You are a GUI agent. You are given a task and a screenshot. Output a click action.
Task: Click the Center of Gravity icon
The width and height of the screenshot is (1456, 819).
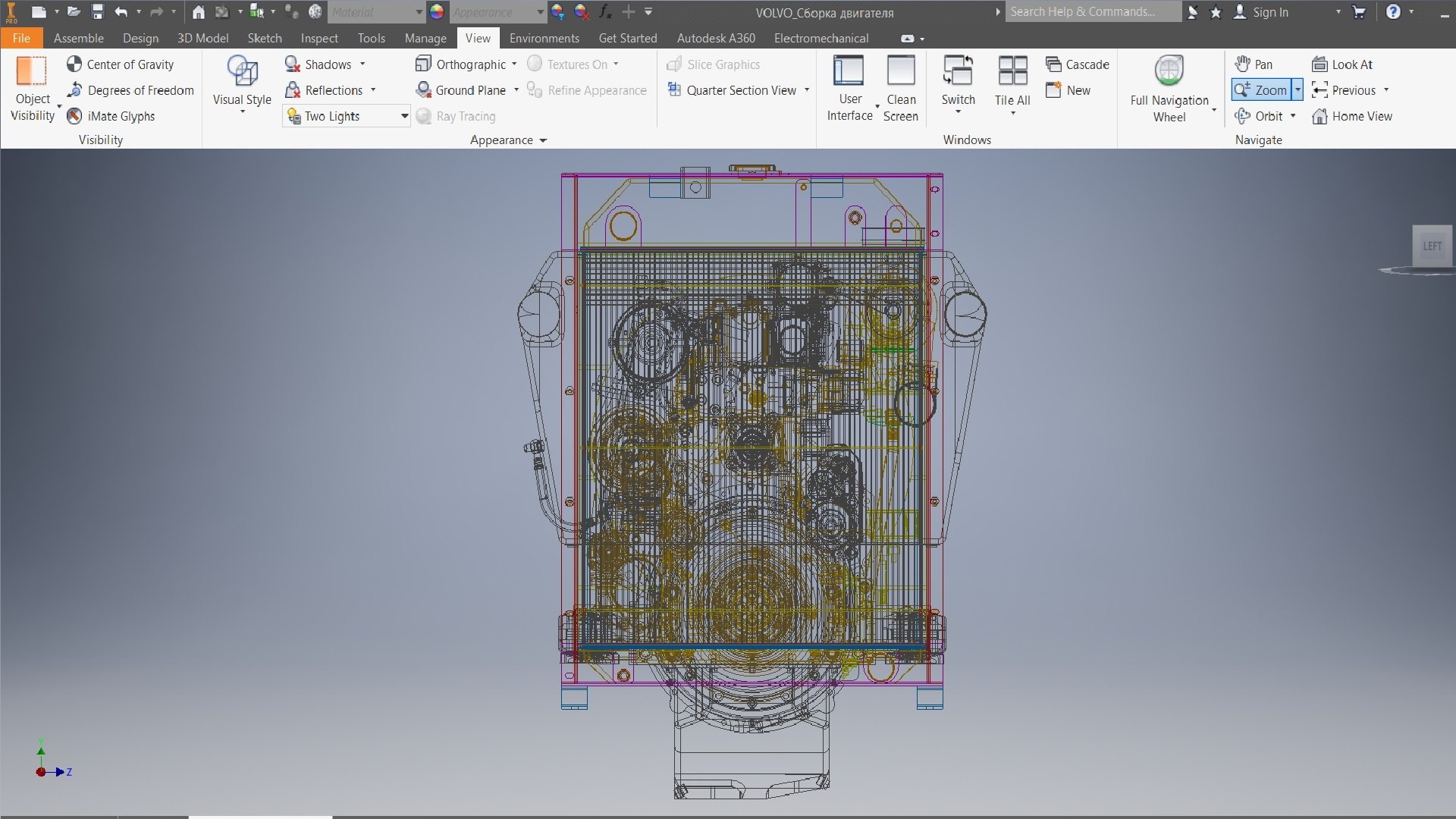pos(74,64)
